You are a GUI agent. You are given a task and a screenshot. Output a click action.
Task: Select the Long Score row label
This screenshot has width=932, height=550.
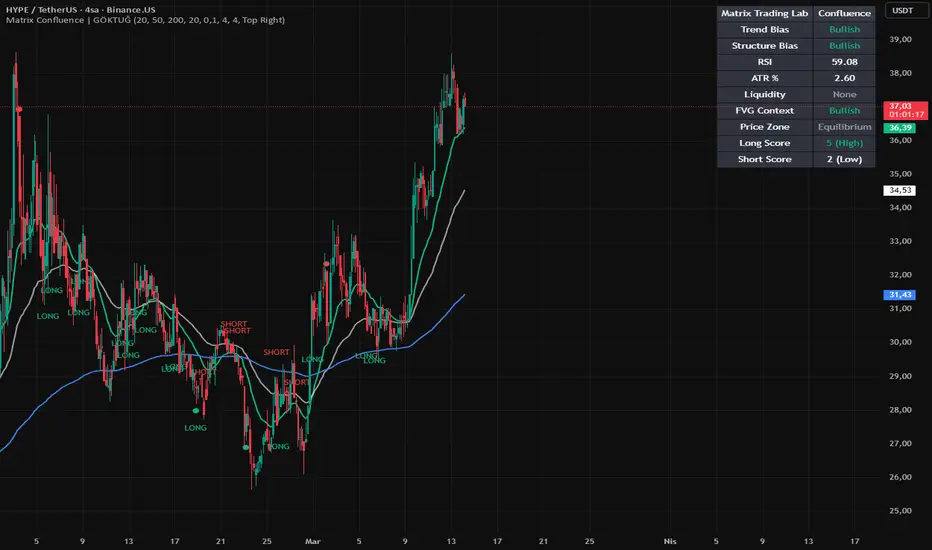tap(764, 143)
